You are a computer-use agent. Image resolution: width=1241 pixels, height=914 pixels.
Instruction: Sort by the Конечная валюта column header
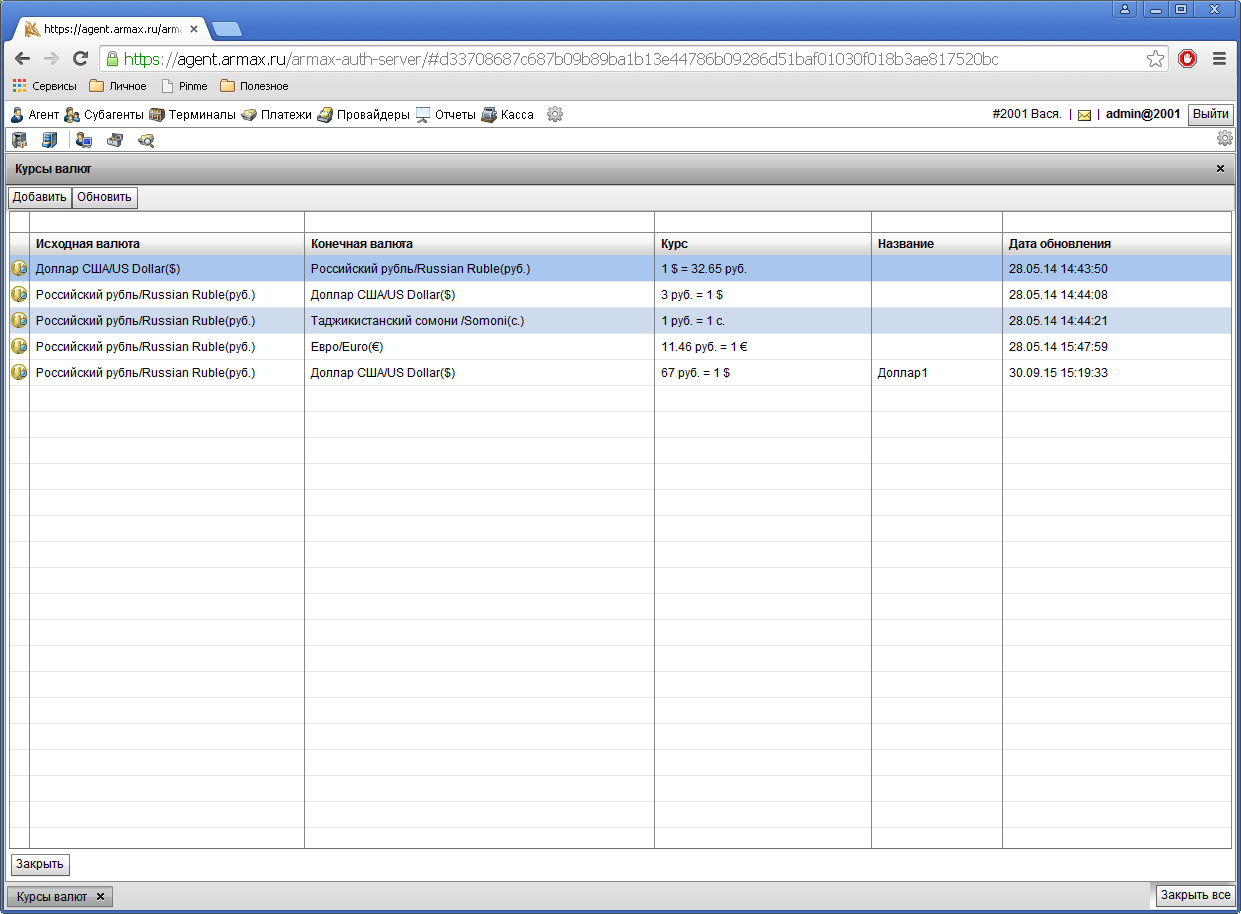(479, 244)
